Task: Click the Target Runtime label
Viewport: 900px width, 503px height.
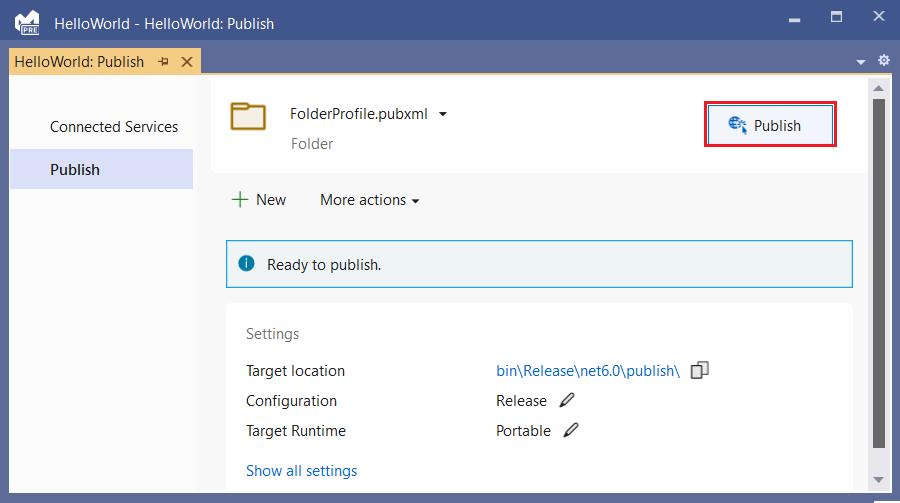Action: [296, 431]
